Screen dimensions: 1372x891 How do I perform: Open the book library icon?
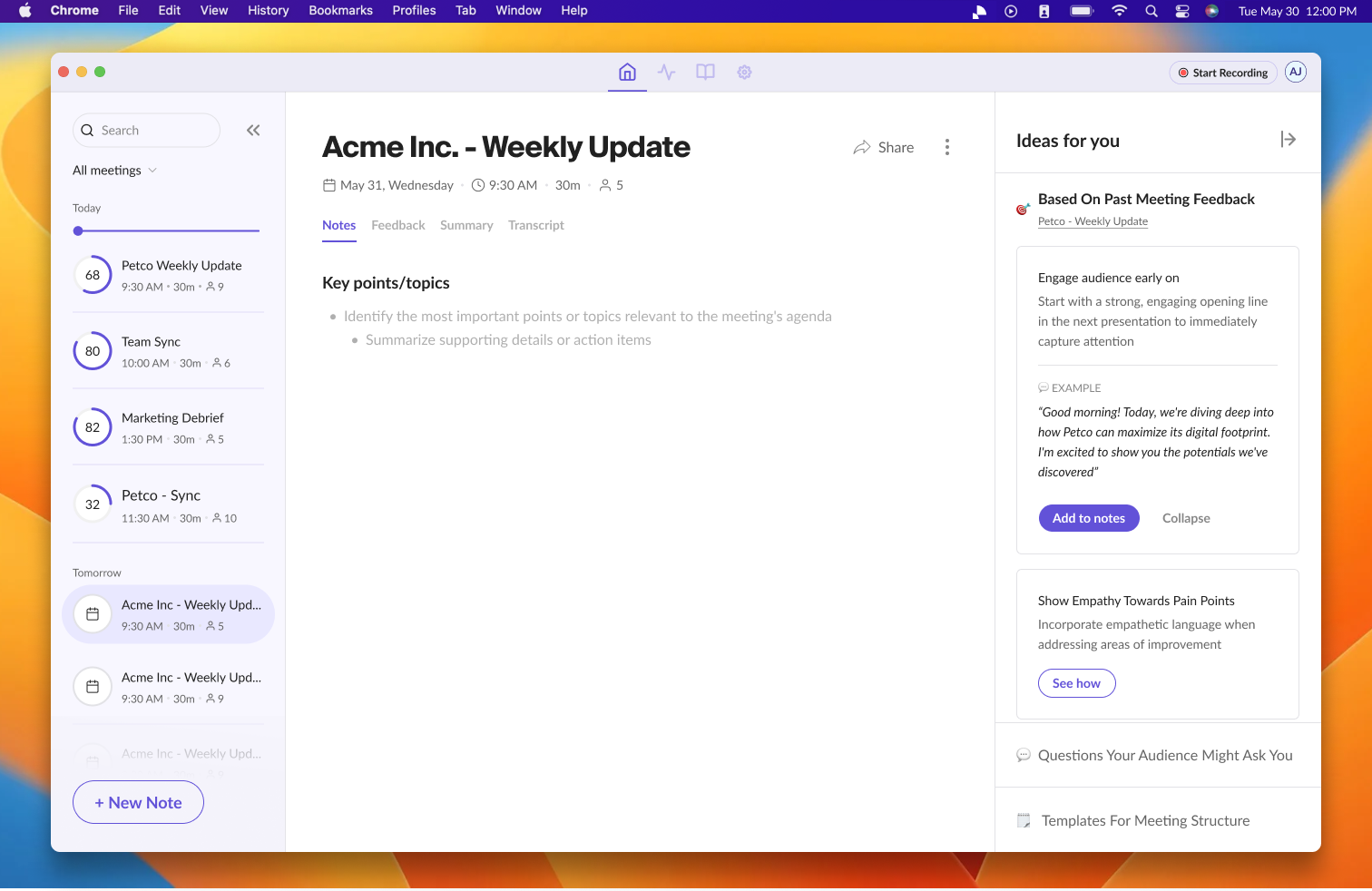(705, 73)
